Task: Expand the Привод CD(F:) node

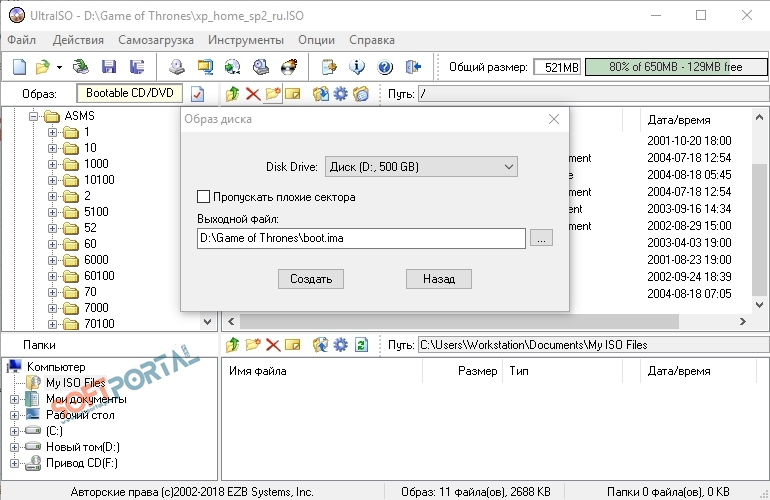Action: click(14, 463)
